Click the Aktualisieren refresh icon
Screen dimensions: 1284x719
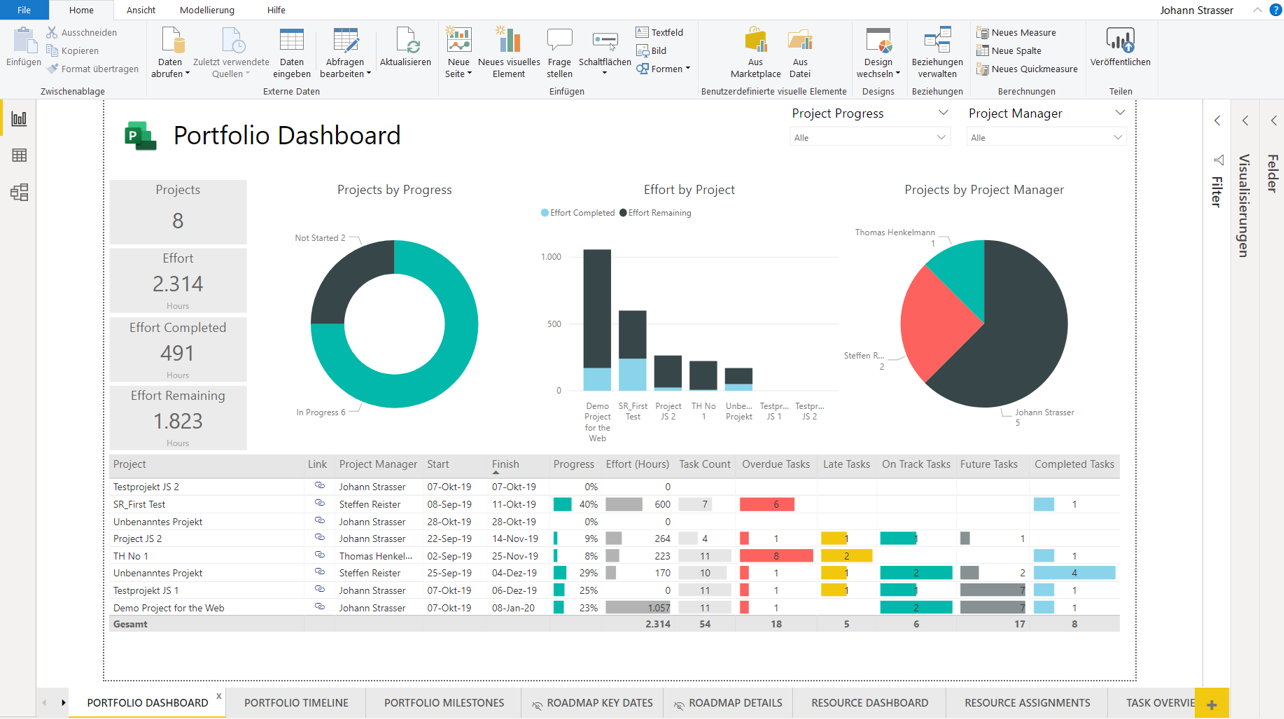tap(405, 42)
